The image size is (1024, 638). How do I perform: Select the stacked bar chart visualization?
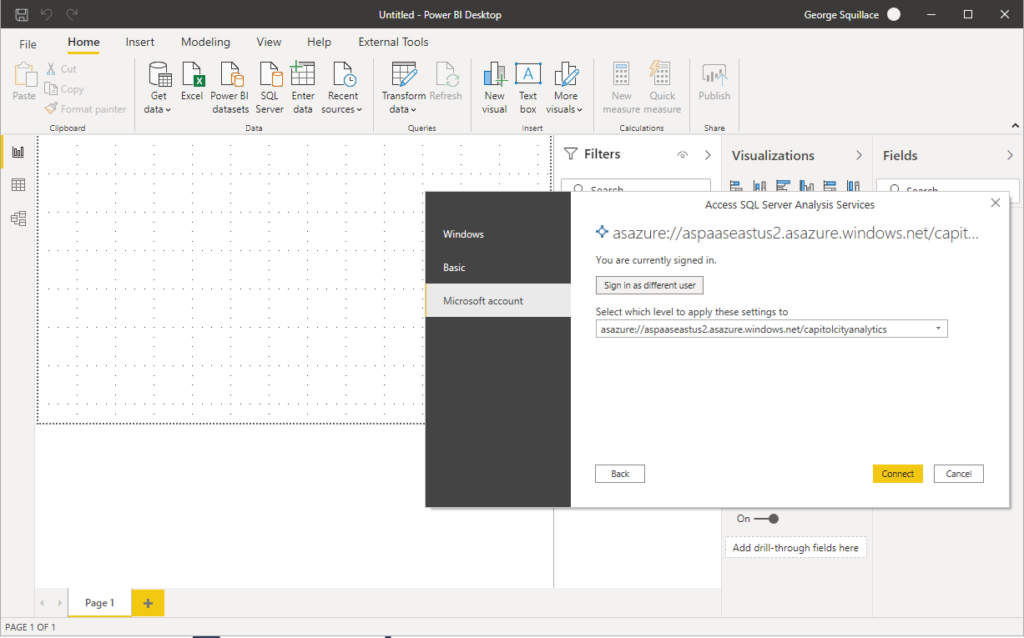coord(735,186)
